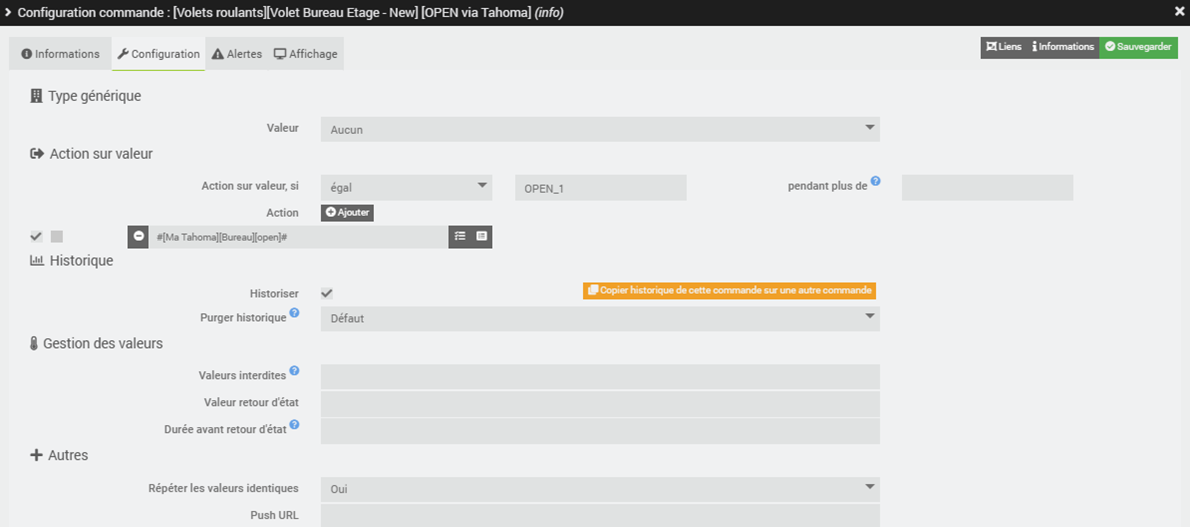Click the Liens button
The image size is (1190, 527).
click(x=1003, y=47)
